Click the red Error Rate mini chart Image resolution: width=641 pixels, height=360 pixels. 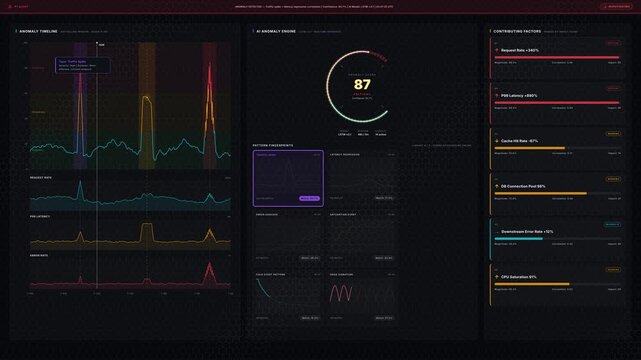click(130, 274)
